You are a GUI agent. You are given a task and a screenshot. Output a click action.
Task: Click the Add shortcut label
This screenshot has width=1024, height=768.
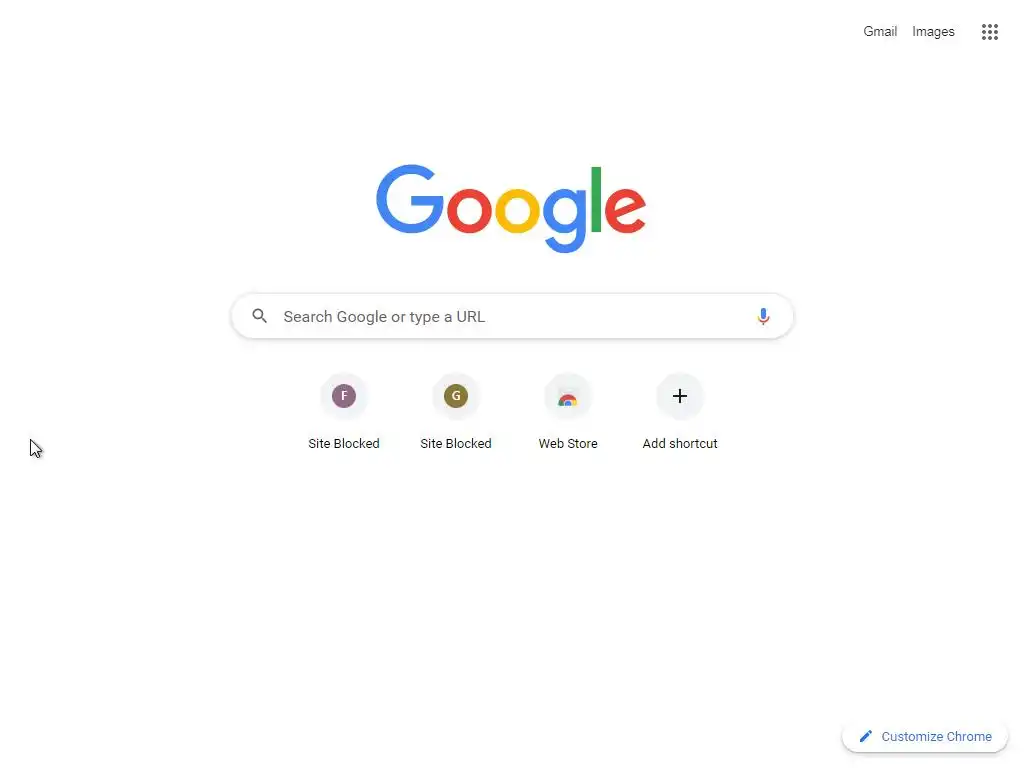[x=680, y=443]
